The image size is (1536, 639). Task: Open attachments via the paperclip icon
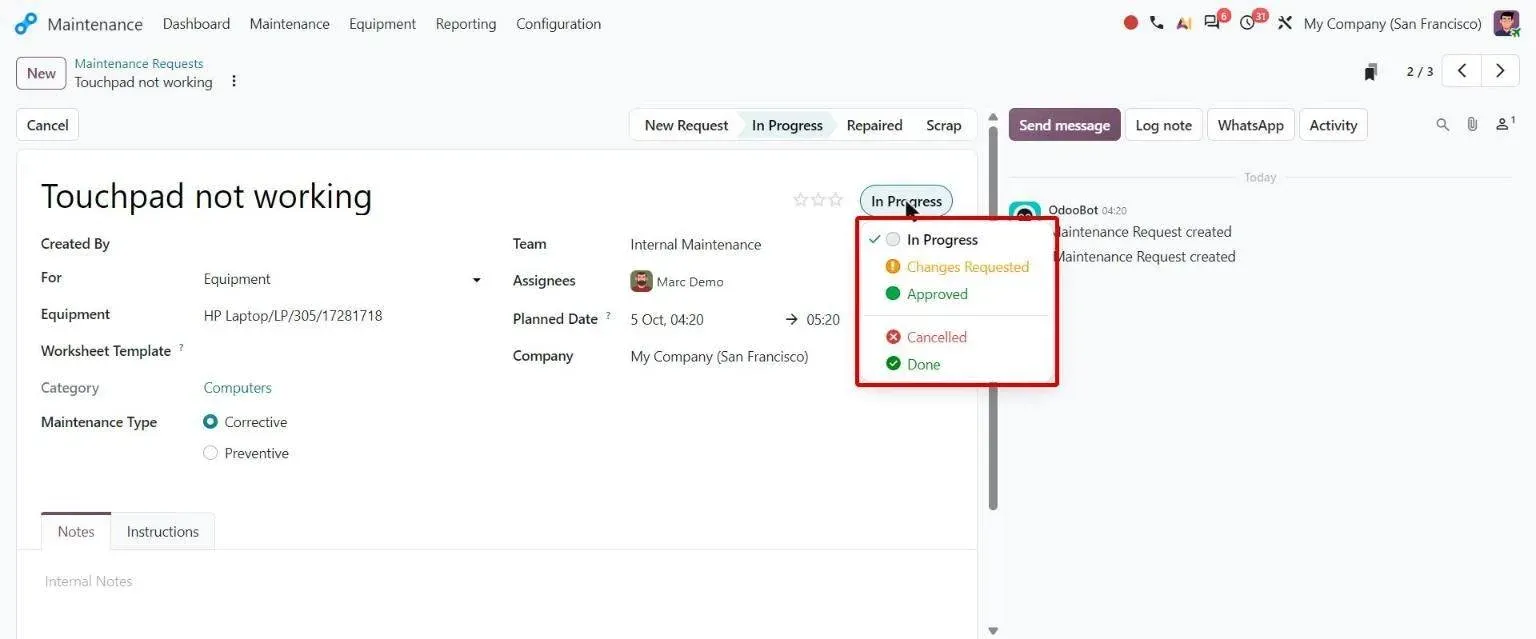pyautogui.click(x=1472, y=125)
